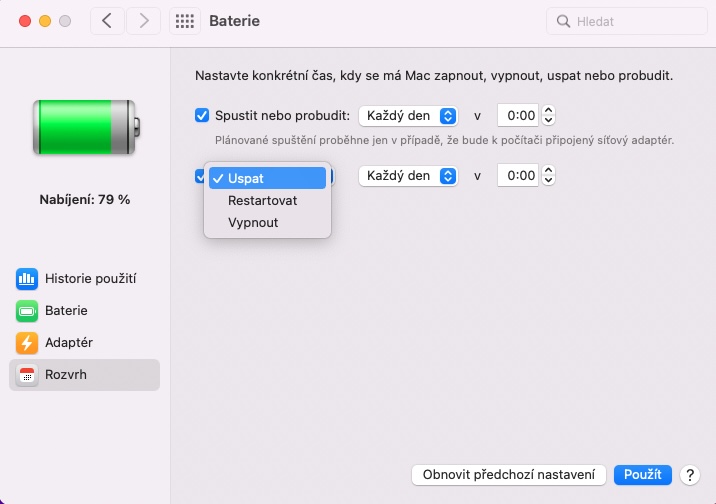Choose Uspat from the popup menu

[x=246, y=178]
